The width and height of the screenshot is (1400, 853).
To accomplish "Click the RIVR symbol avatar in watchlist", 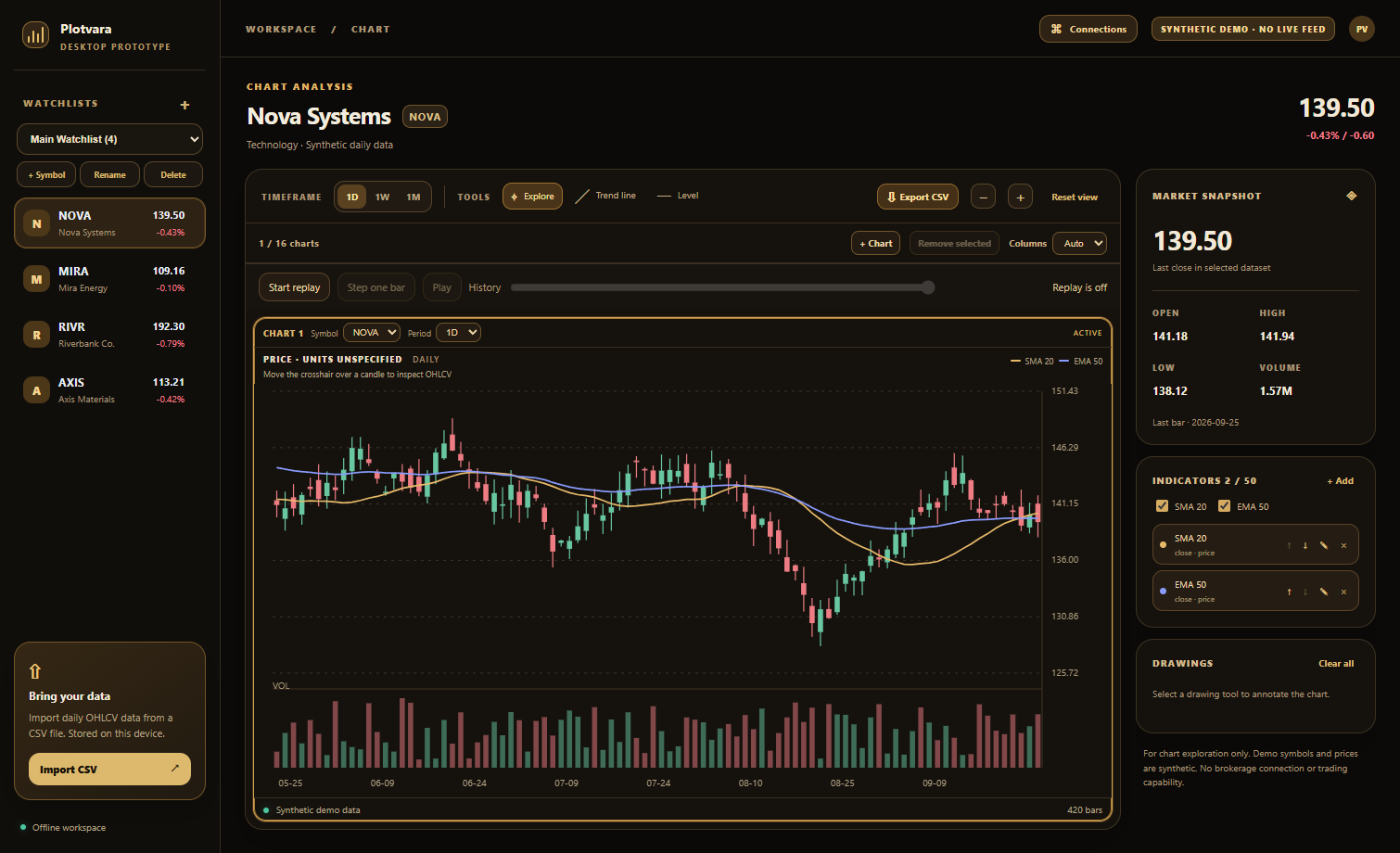I will [37, 335].
